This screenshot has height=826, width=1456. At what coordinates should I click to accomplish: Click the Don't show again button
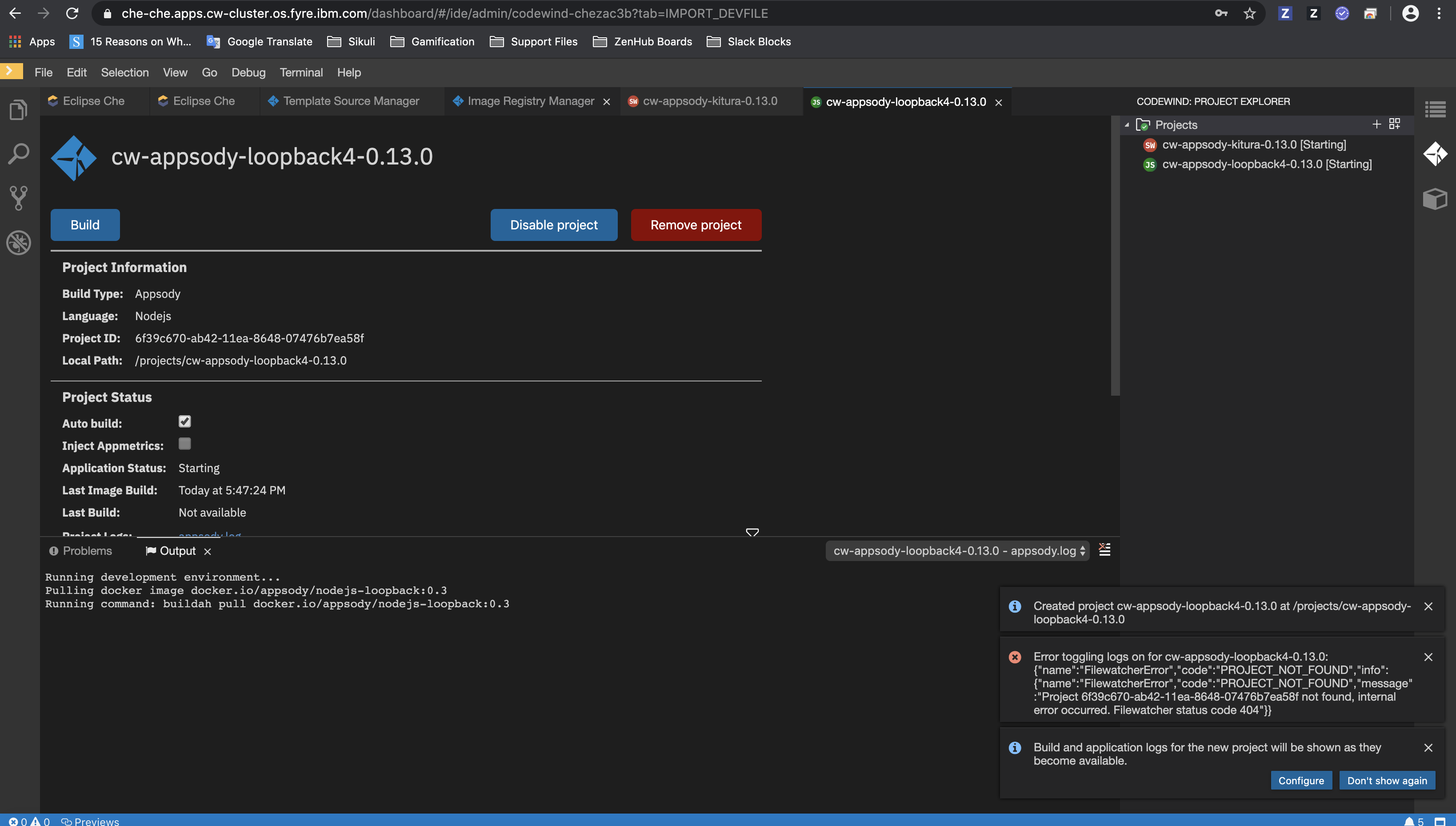pos(1387,780)
